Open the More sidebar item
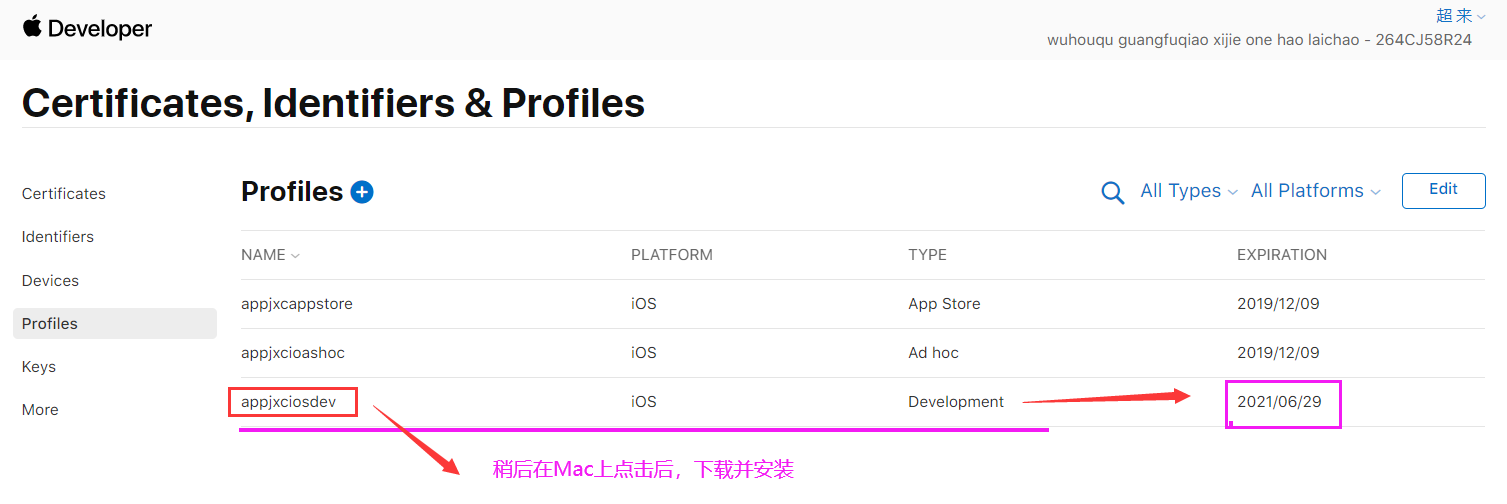Screen dimensions: 1507x504 click(40, 410)
